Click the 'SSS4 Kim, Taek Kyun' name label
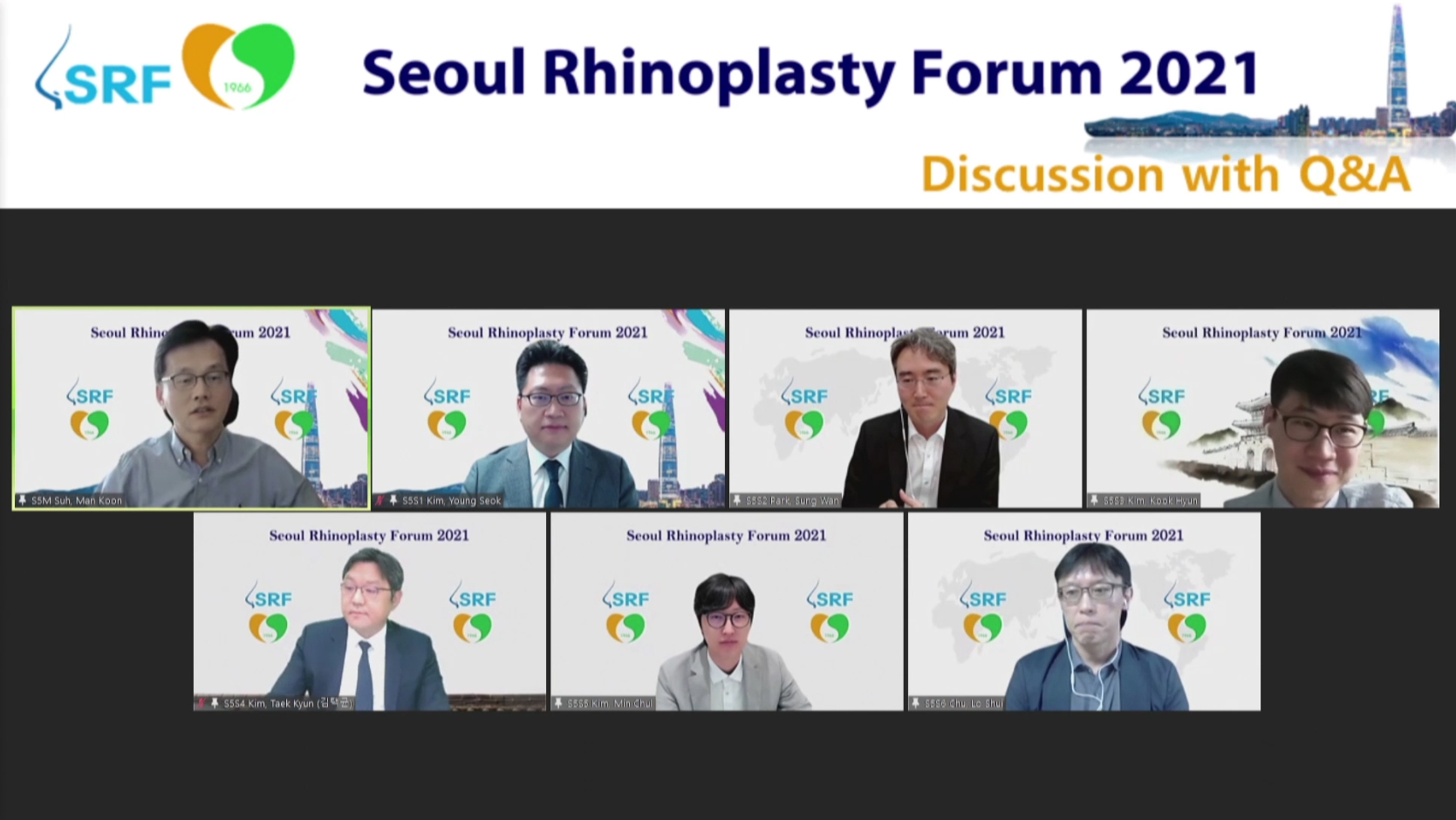The width and height of the screenshot is (1456, 820). click(x=288, y=703)
